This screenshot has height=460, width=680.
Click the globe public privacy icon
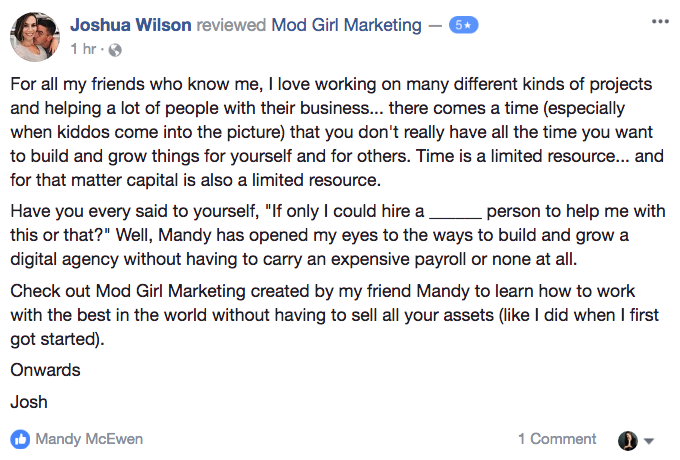114,48
